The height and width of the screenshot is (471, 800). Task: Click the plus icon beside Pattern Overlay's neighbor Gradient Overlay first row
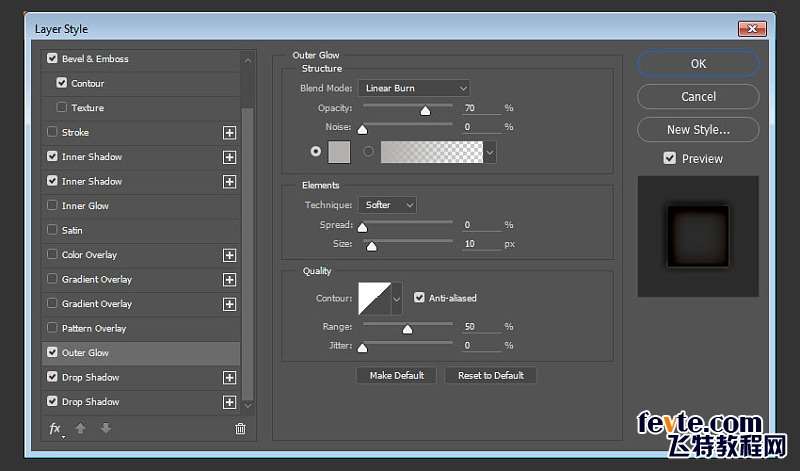click(x=230, y=304)
